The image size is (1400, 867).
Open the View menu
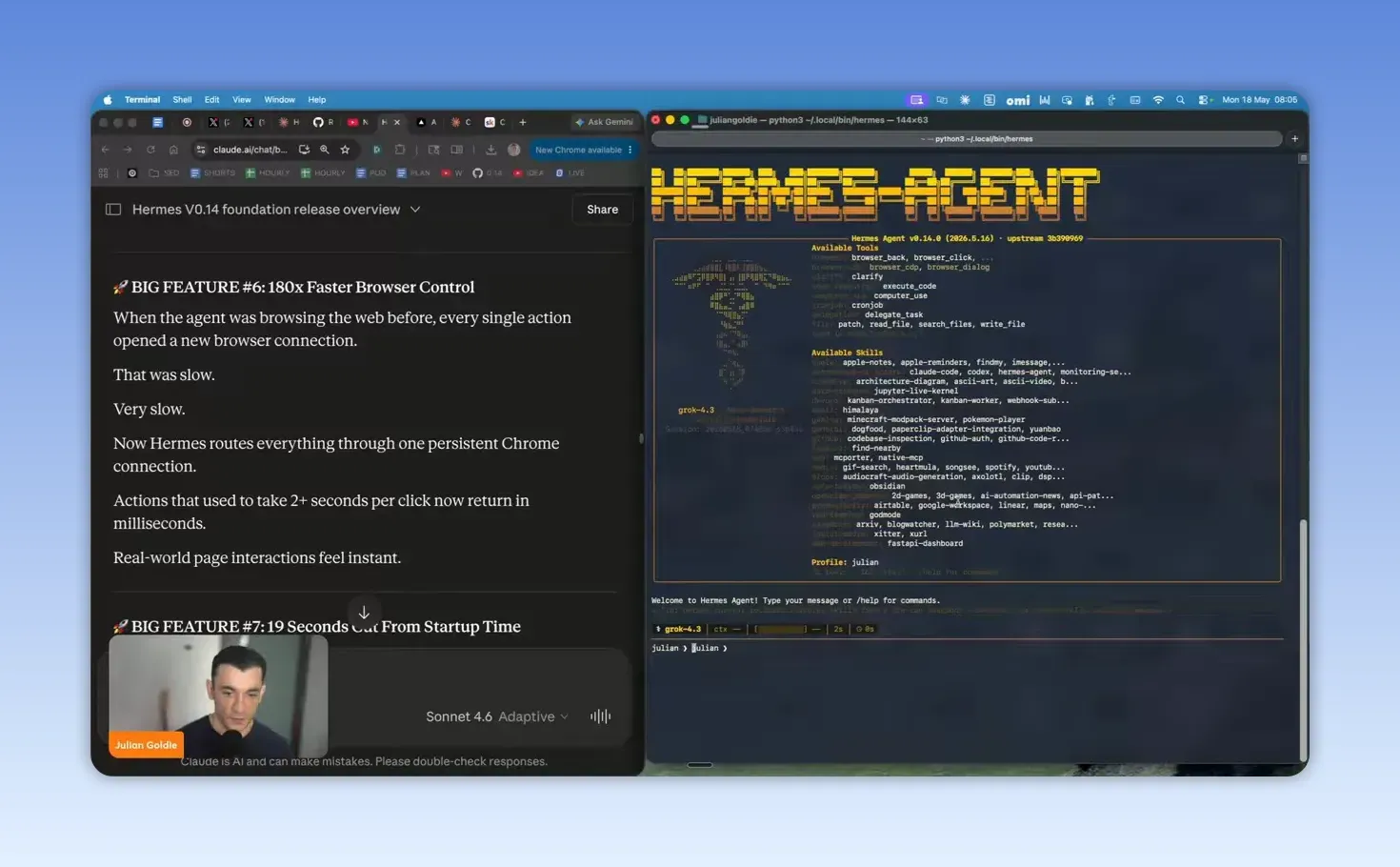pos(242,100)
